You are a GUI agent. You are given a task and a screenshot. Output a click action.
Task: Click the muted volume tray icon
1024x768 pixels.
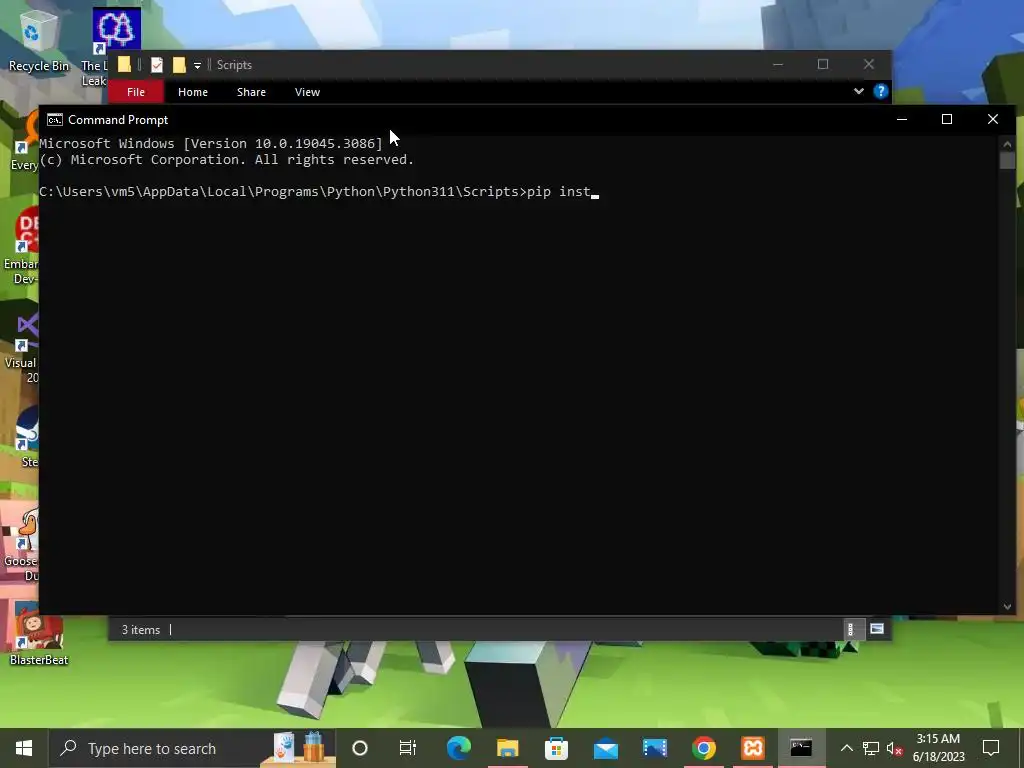[894, 748]
